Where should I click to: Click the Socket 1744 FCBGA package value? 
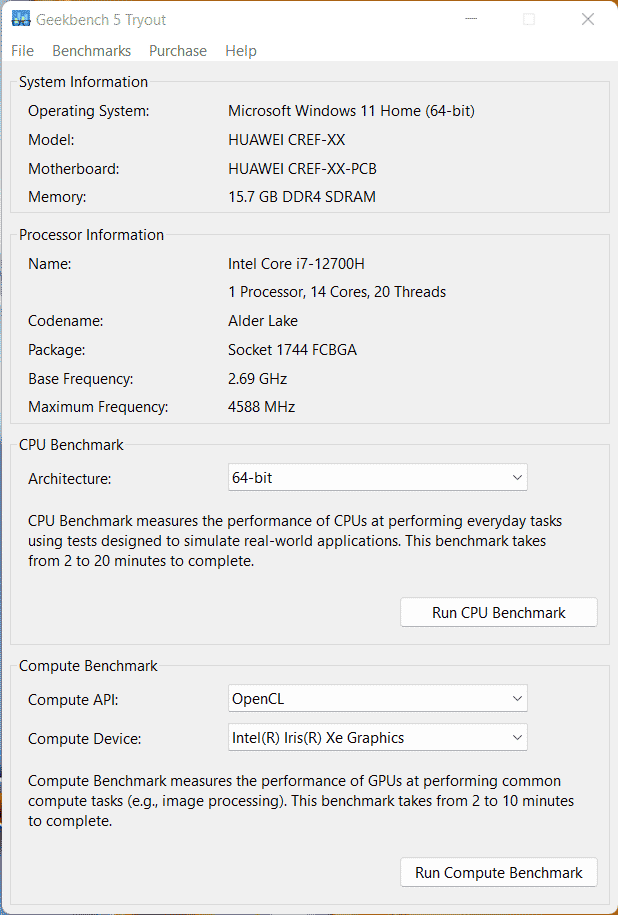point(292,350)
